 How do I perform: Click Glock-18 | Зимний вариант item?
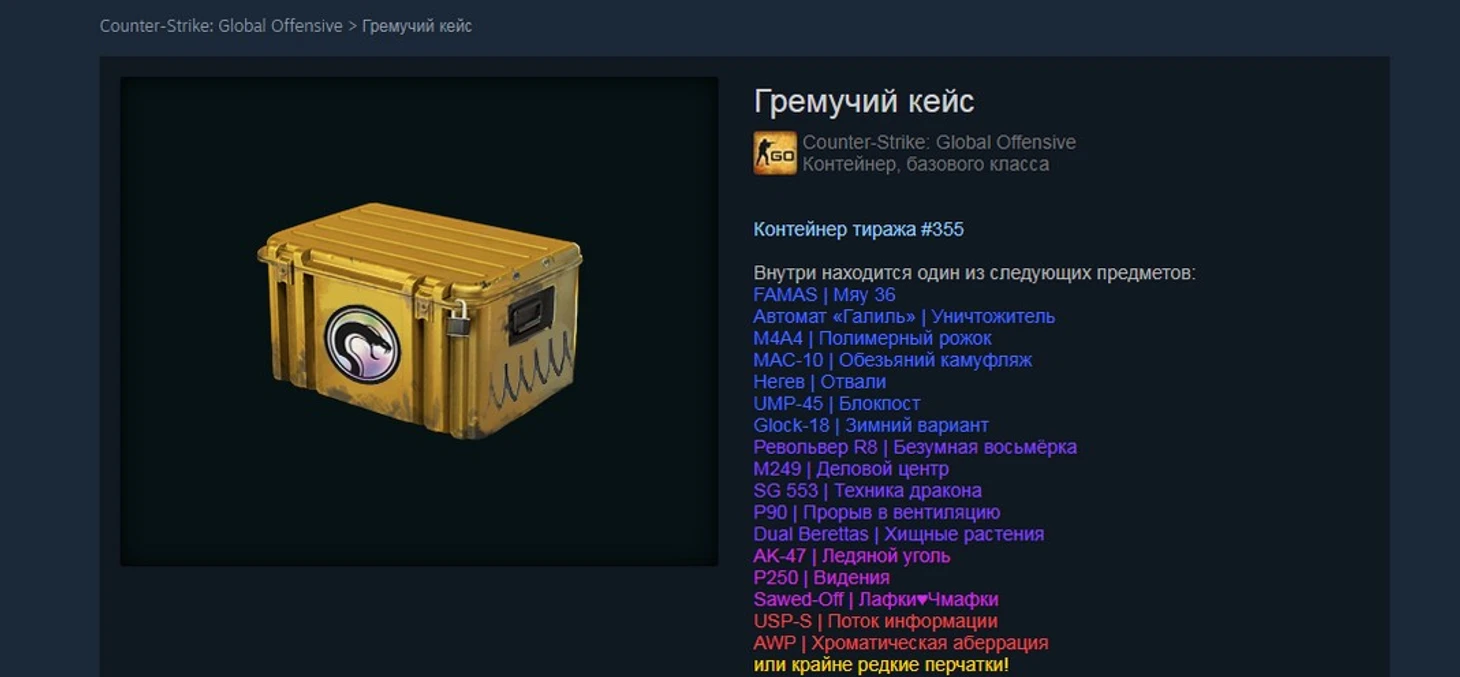[870, 425]
